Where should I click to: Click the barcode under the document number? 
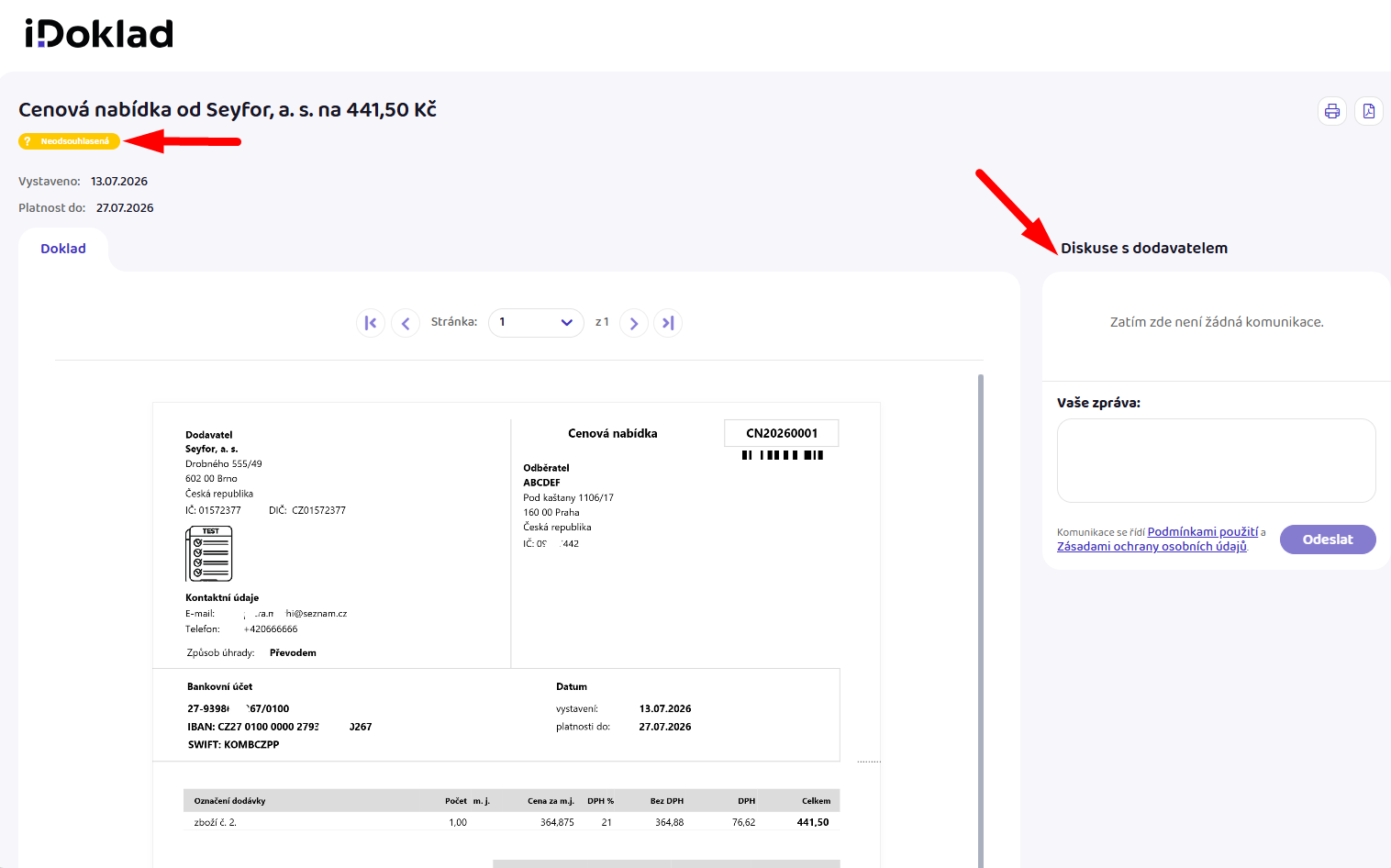[783, 455]
